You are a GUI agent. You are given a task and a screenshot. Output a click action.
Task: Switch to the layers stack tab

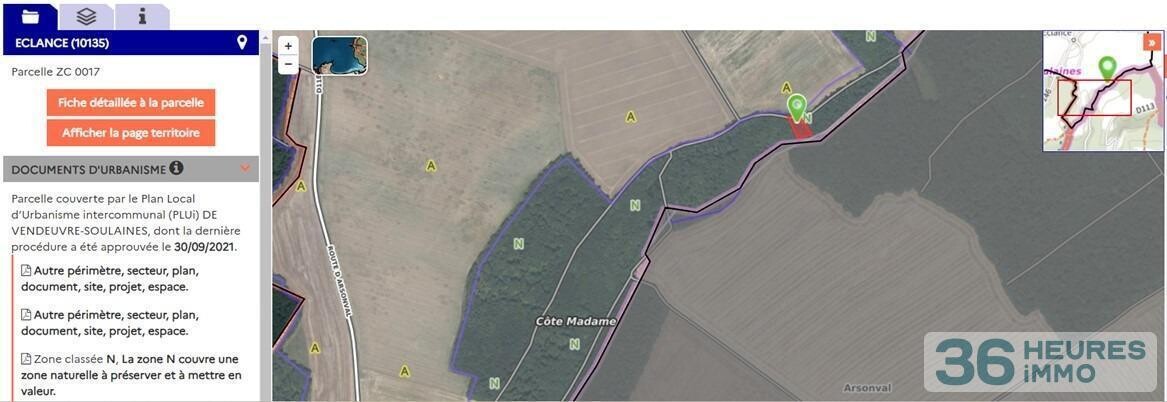pyautogui.click(x=86, y=16)
